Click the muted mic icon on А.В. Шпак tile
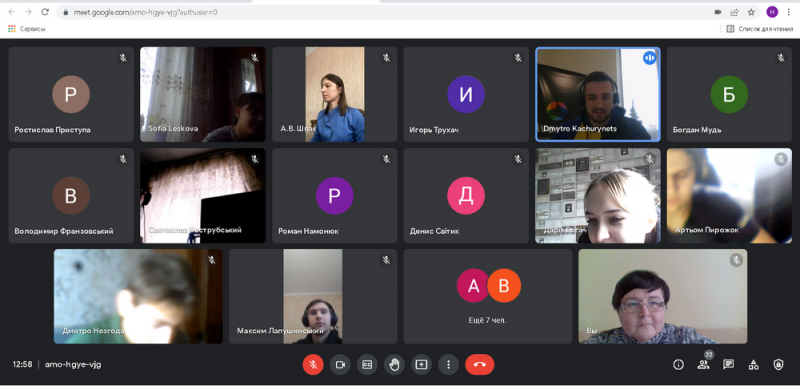The image size is (800, 386). (386, 58)
